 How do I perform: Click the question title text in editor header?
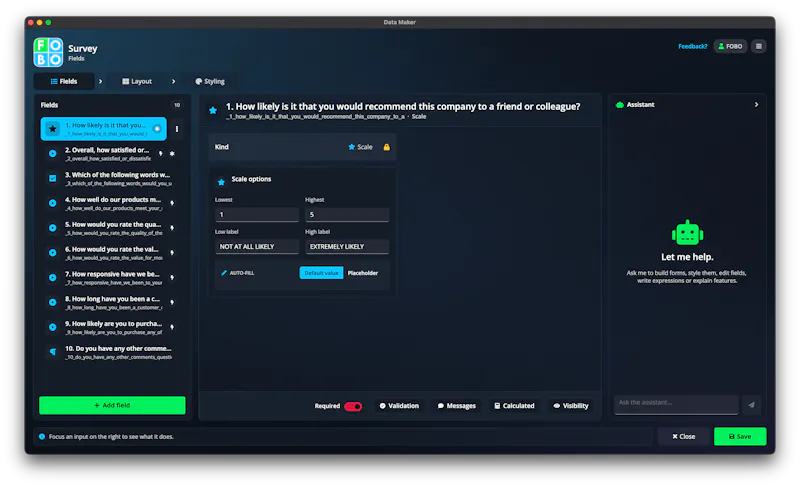403,107
